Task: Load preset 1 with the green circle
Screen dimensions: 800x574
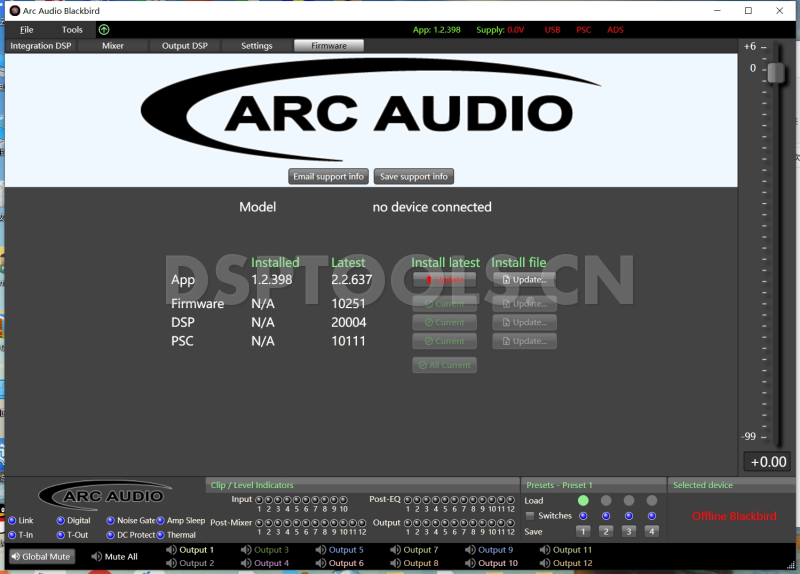Action: (583, 501)
